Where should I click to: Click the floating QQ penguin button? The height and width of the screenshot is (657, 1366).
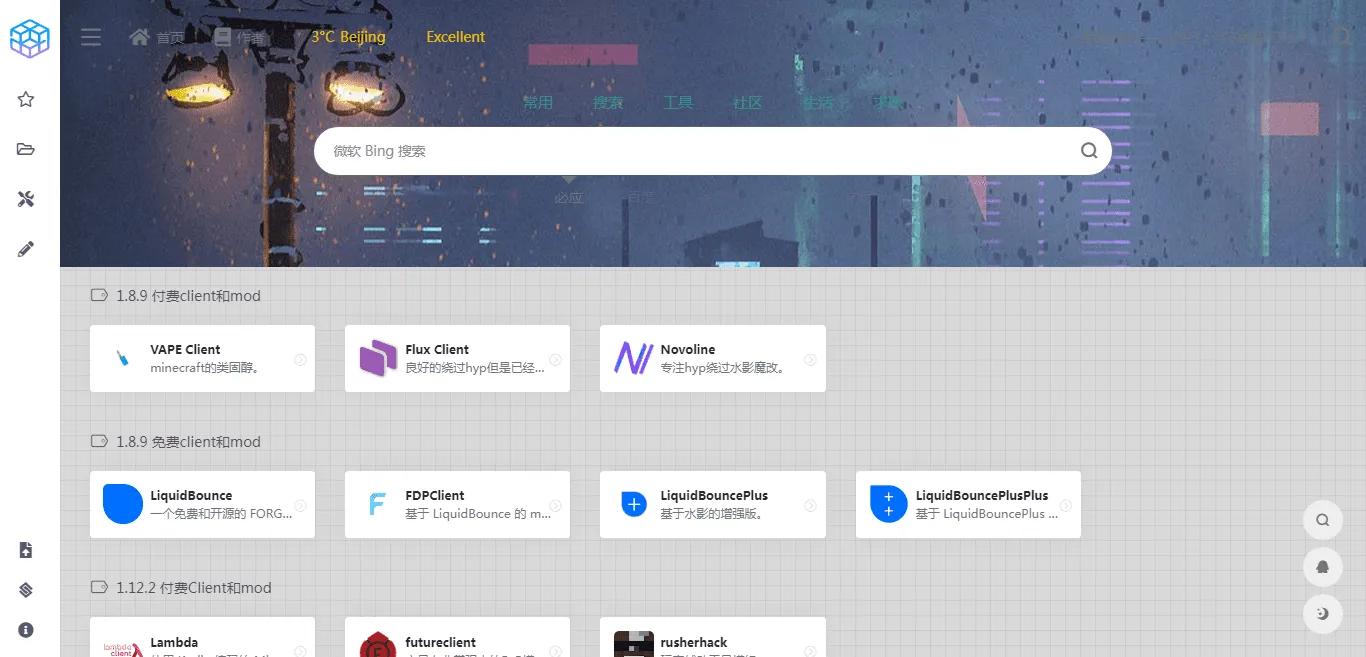[1322, 567]
